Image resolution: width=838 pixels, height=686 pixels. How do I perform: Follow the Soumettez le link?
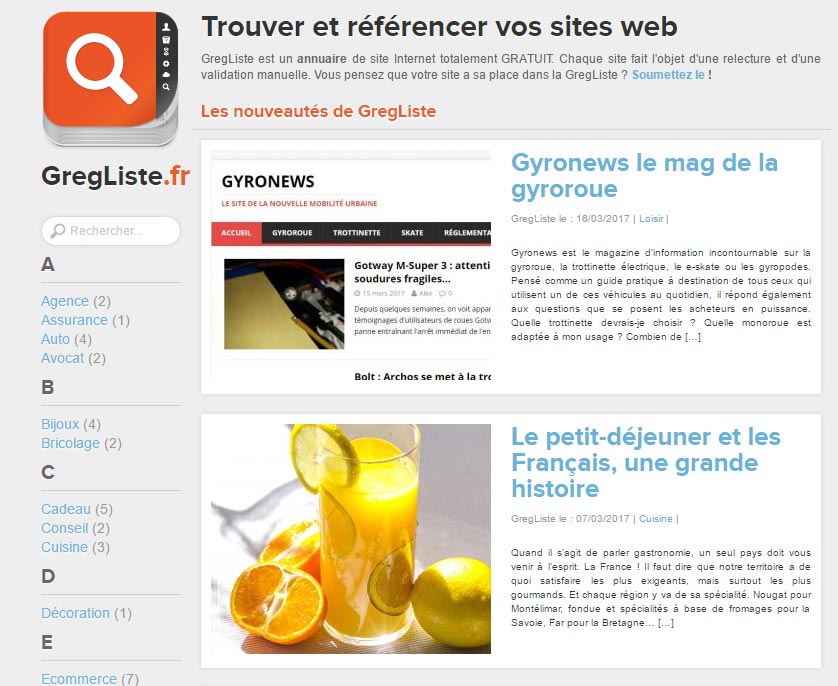[668, 75]
